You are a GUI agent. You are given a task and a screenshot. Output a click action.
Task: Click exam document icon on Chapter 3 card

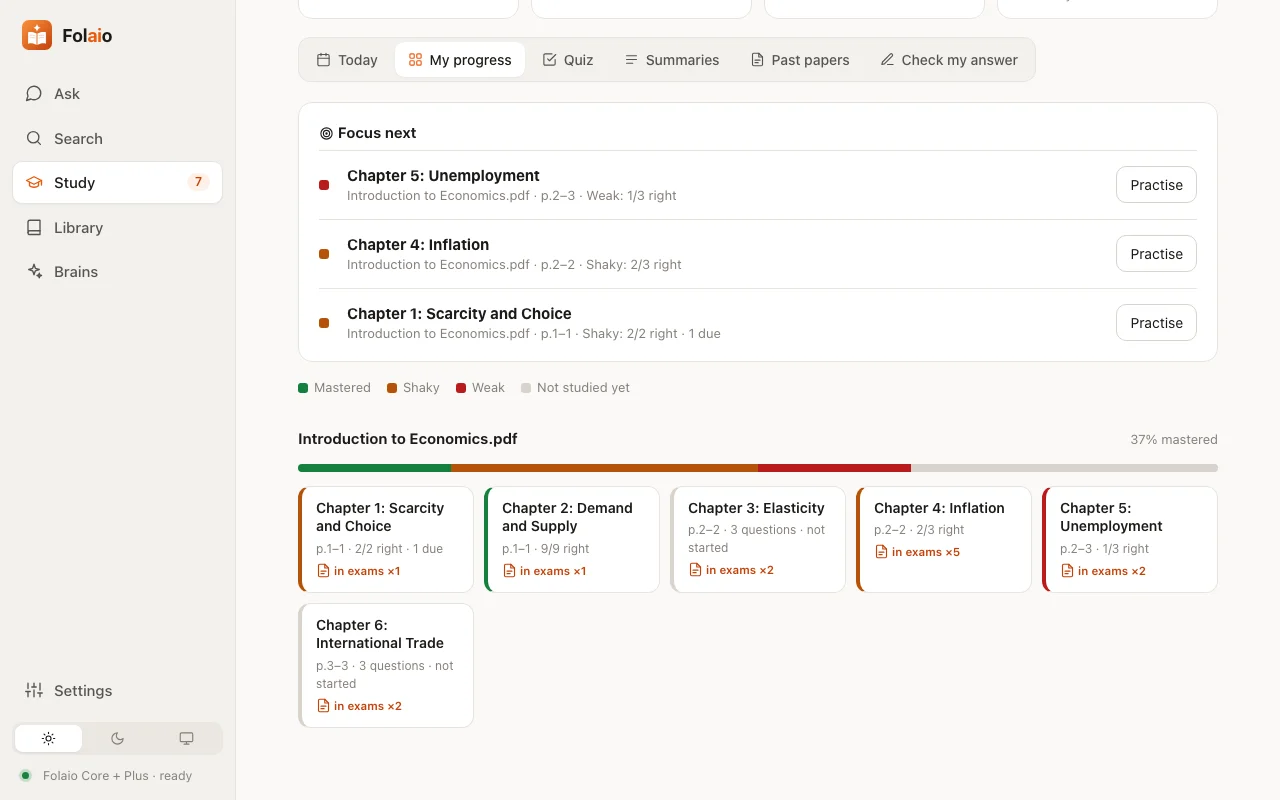(x=695, y=570)
